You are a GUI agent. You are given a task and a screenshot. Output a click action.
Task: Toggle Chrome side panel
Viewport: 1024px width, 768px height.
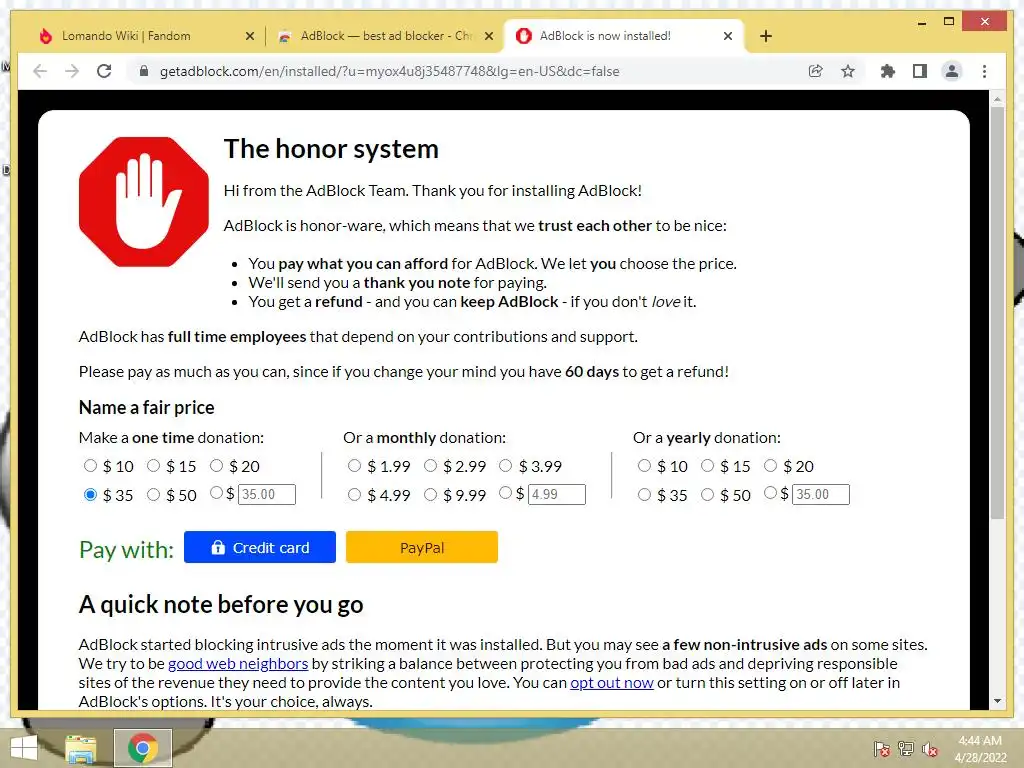point(920,71)
